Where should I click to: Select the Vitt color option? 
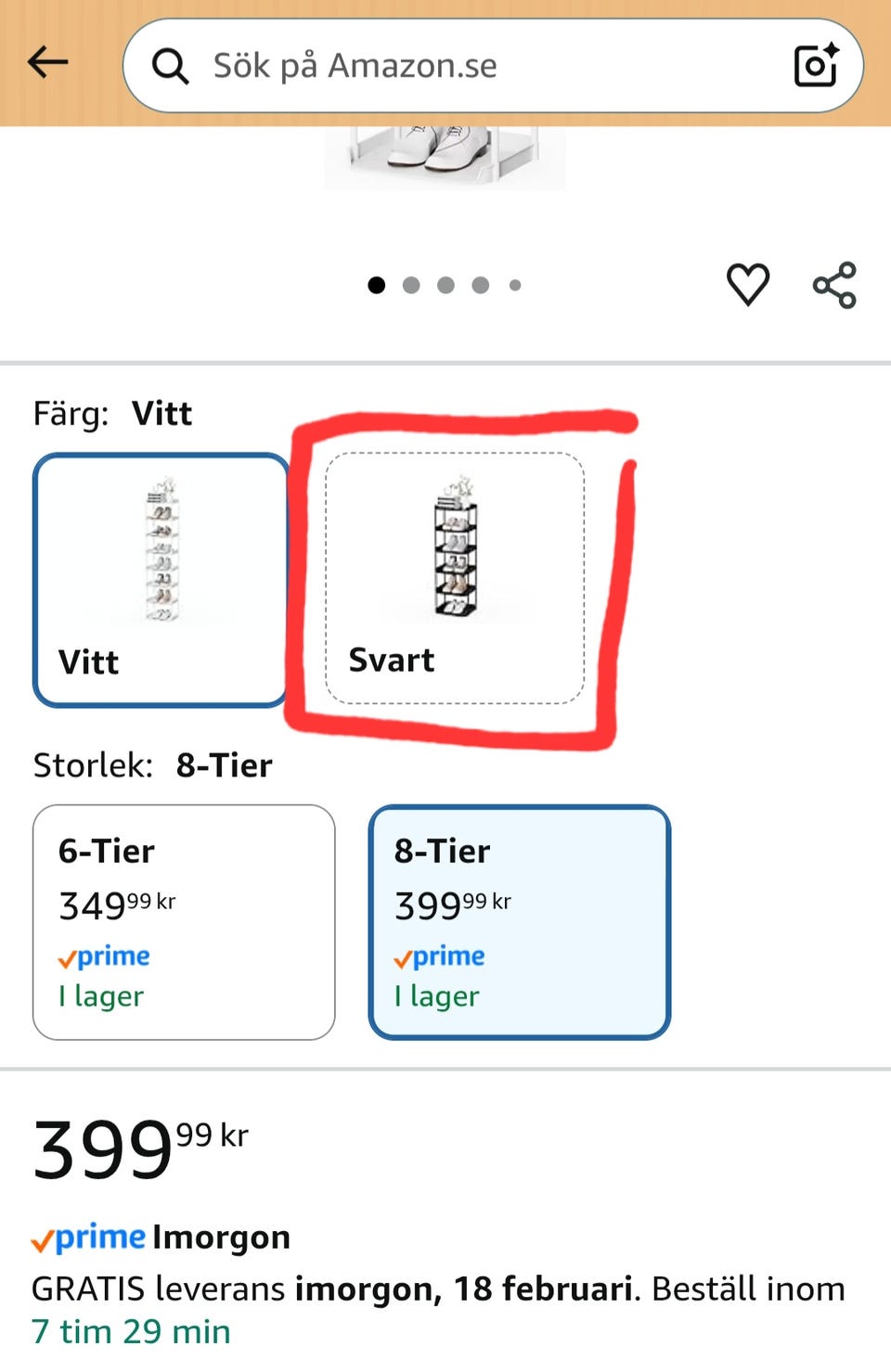point(161,580)
